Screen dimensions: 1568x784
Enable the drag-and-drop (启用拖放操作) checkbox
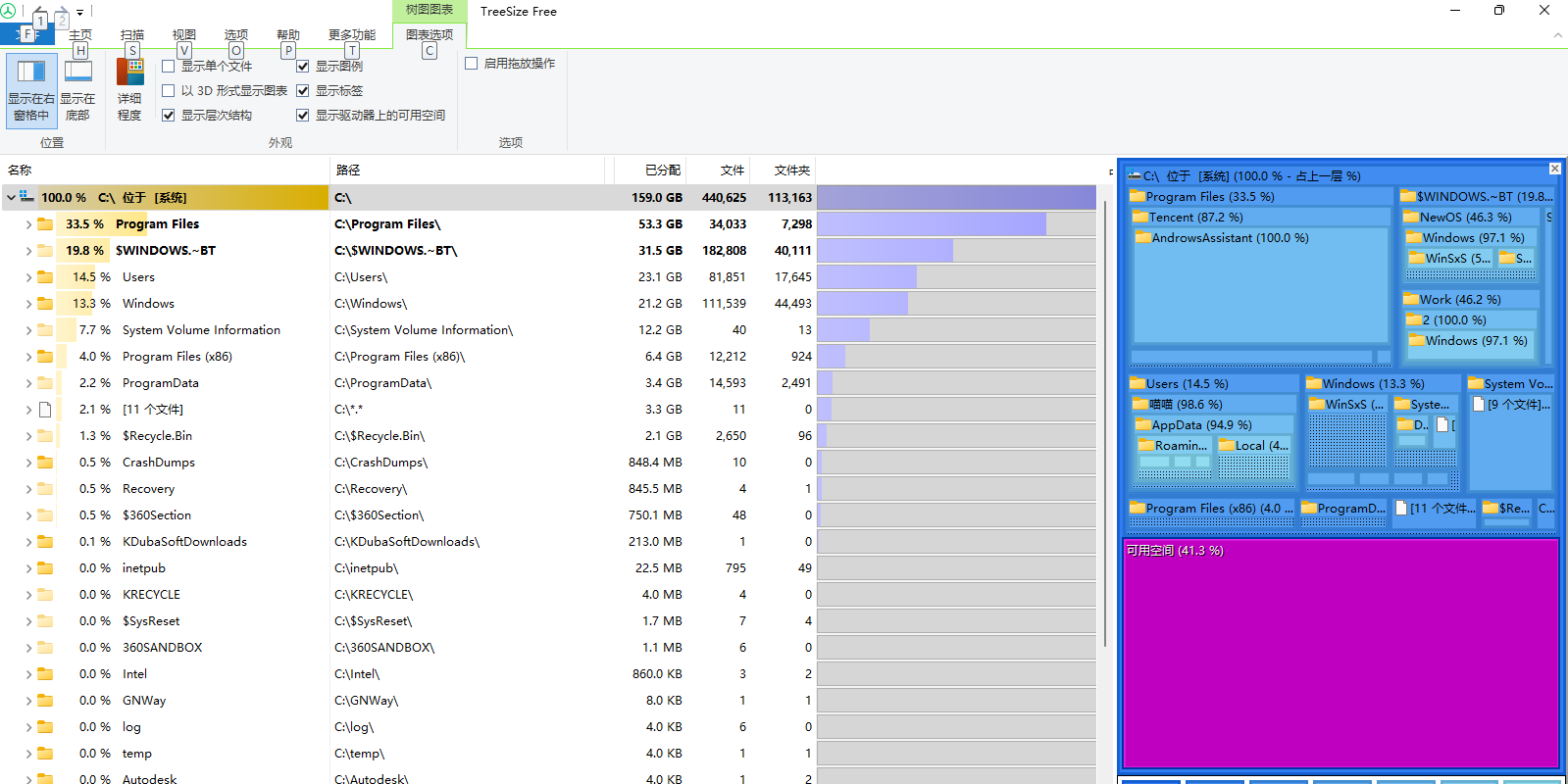[472, 64]
